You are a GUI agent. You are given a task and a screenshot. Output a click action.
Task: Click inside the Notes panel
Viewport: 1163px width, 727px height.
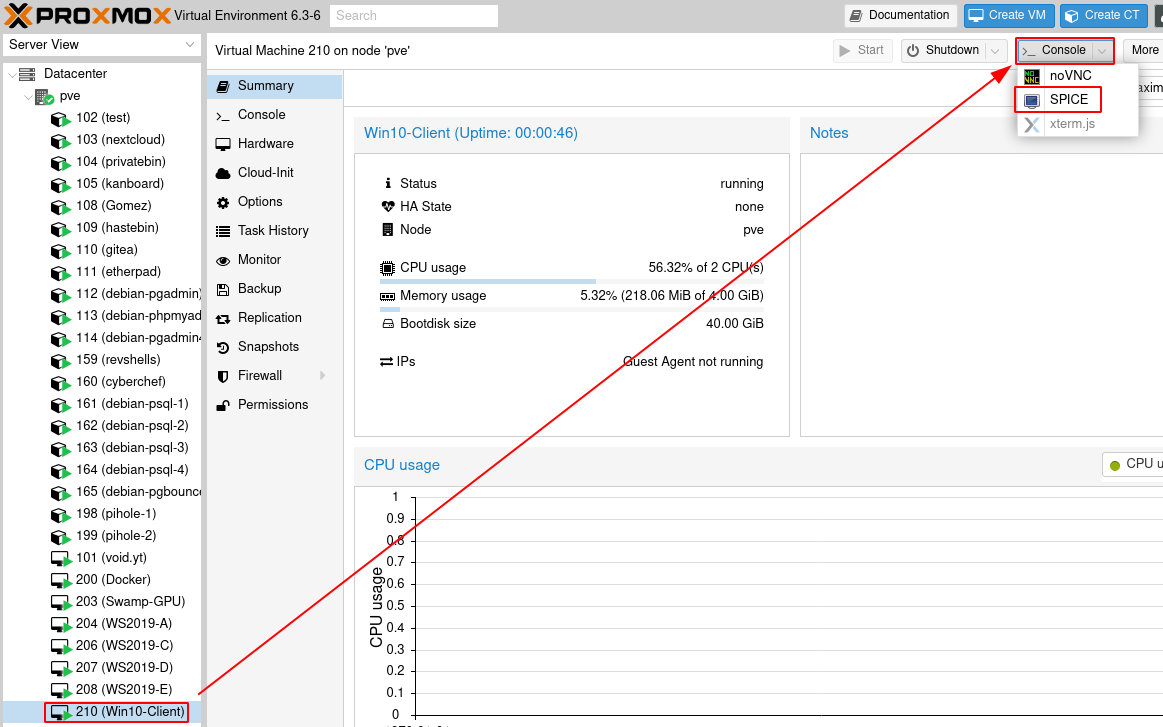pyautogui.click(x=981, y=295)
